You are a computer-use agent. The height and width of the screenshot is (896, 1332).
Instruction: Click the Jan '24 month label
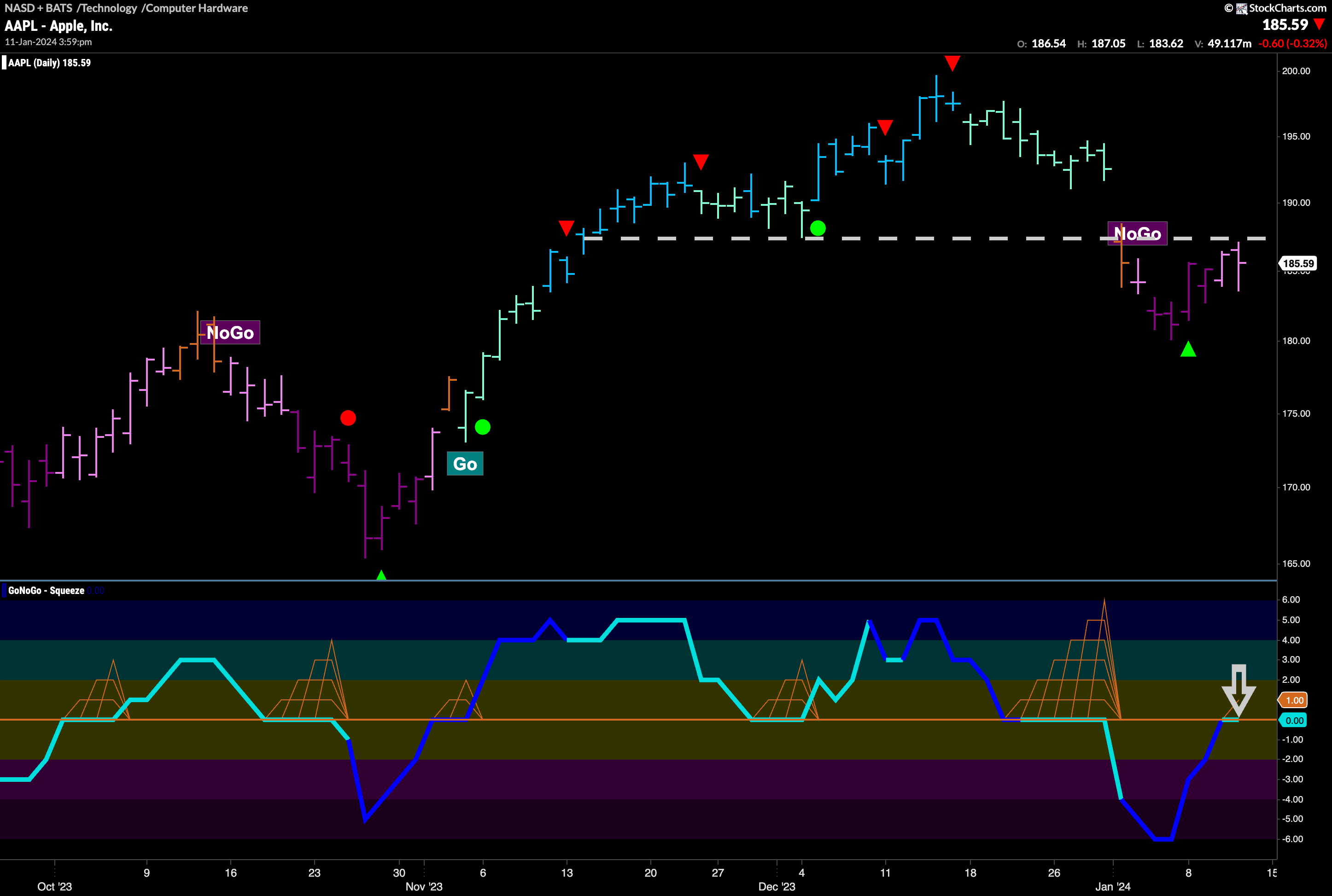[x=1112, y=886]
